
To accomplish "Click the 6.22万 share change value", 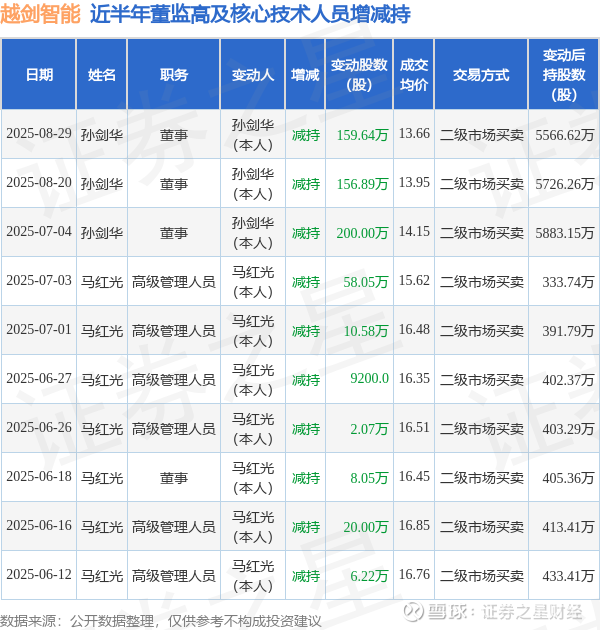I will [369, 576].
